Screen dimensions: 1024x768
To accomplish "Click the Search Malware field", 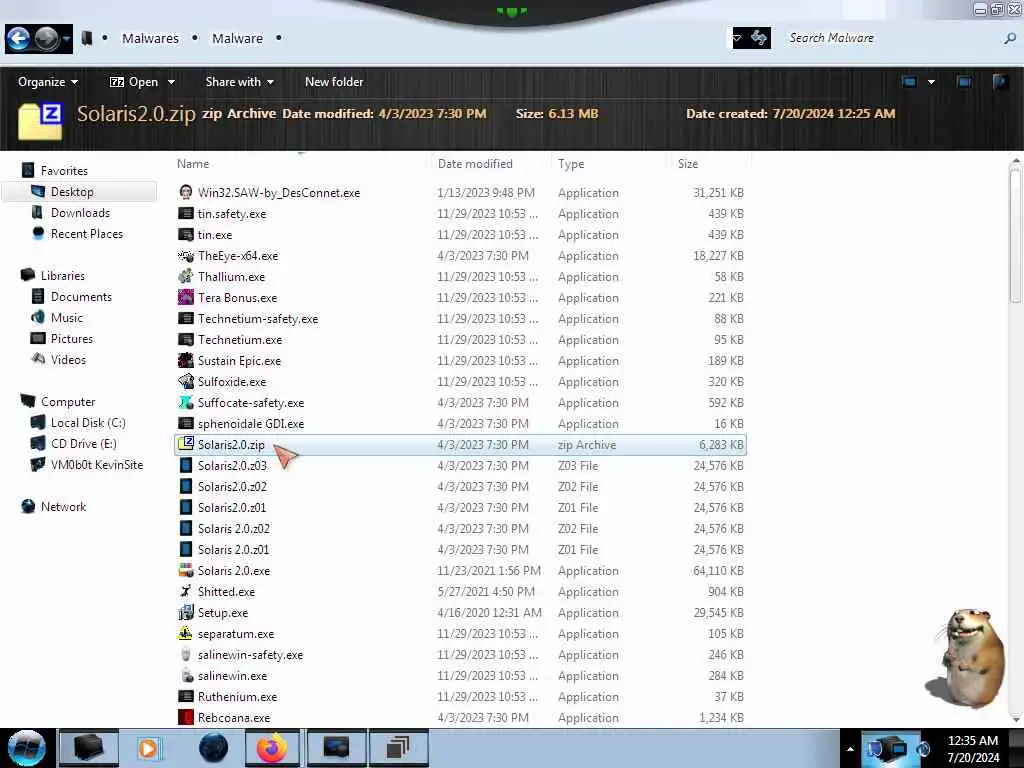I will coord(891,38).
